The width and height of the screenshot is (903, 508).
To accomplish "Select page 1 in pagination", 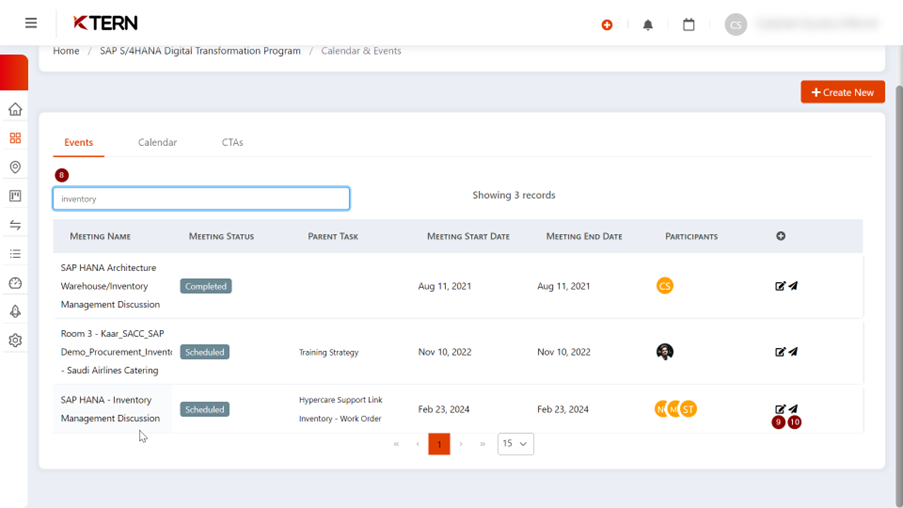I will pos(439,444).
